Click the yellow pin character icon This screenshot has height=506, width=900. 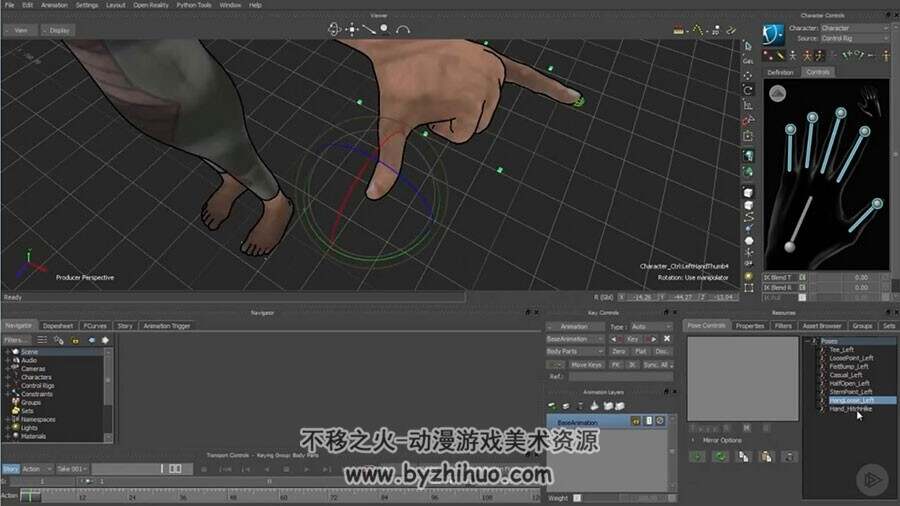coord(886,56)
